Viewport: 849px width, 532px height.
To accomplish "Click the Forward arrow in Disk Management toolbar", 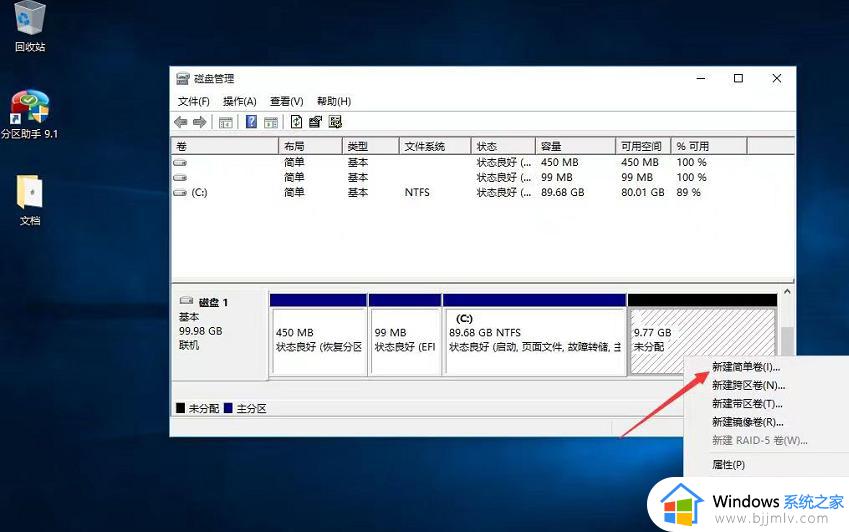I will click(200, 122).
